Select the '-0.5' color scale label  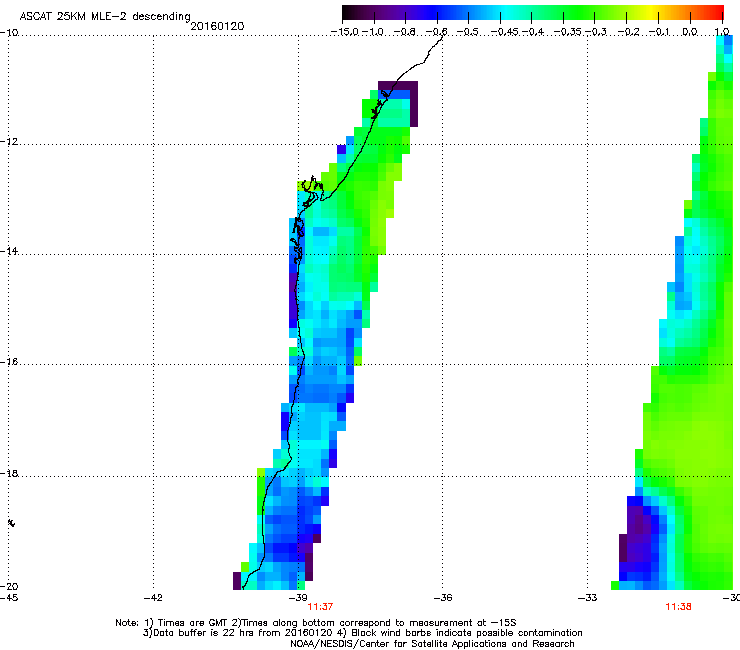click(x=468, y=32)
